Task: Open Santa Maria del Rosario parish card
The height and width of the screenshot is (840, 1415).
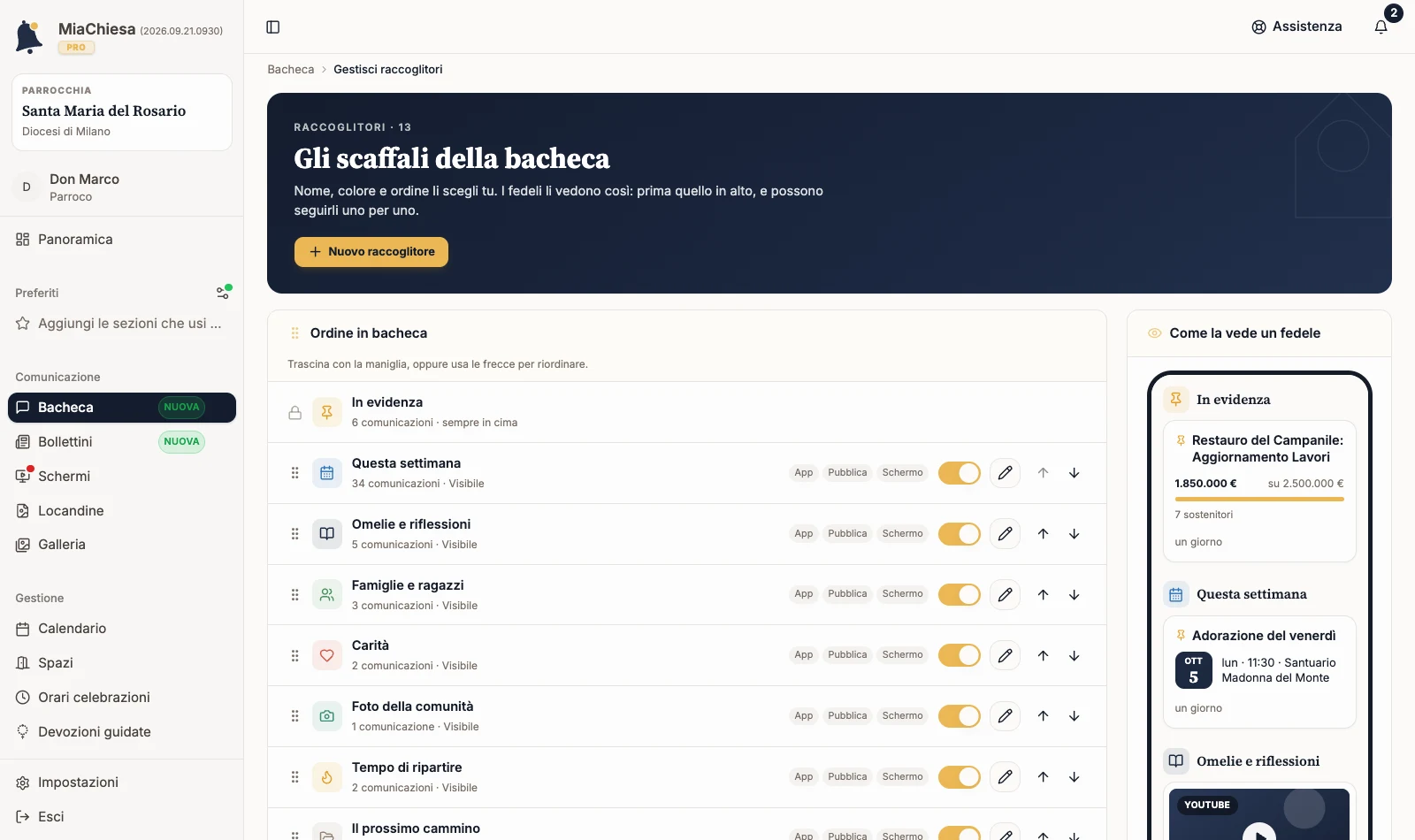Action: click(x=122, y=112)
